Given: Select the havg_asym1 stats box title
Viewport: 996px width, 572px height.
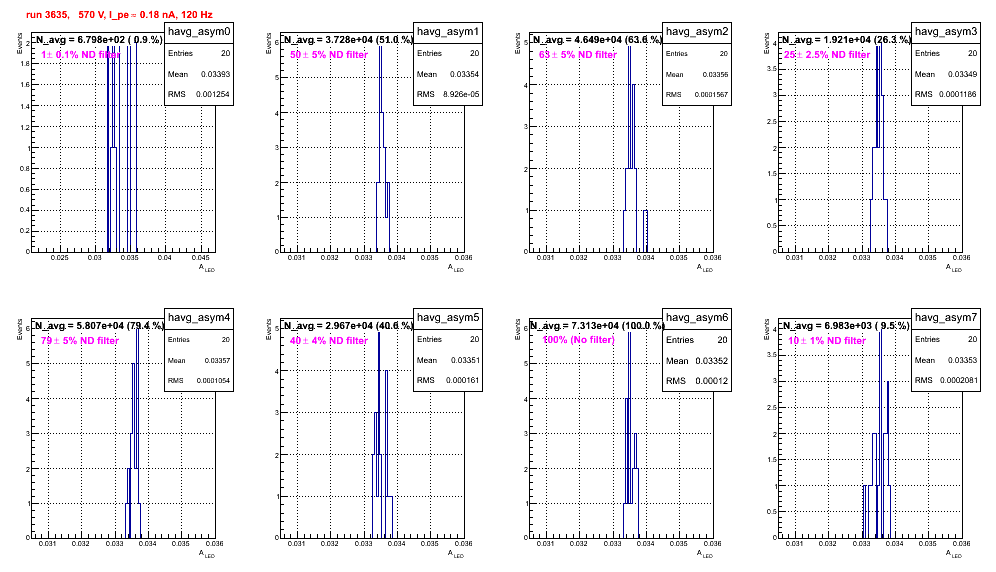Looking at the screenshot, I should click(448, 32).
